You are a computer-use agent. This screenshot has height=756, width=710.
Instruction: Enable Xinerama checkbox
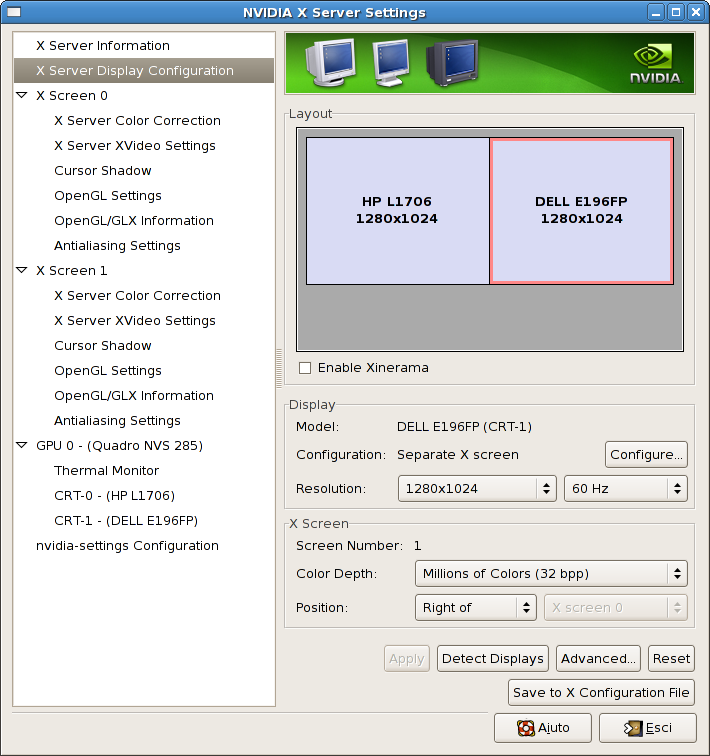click(305, 368)
